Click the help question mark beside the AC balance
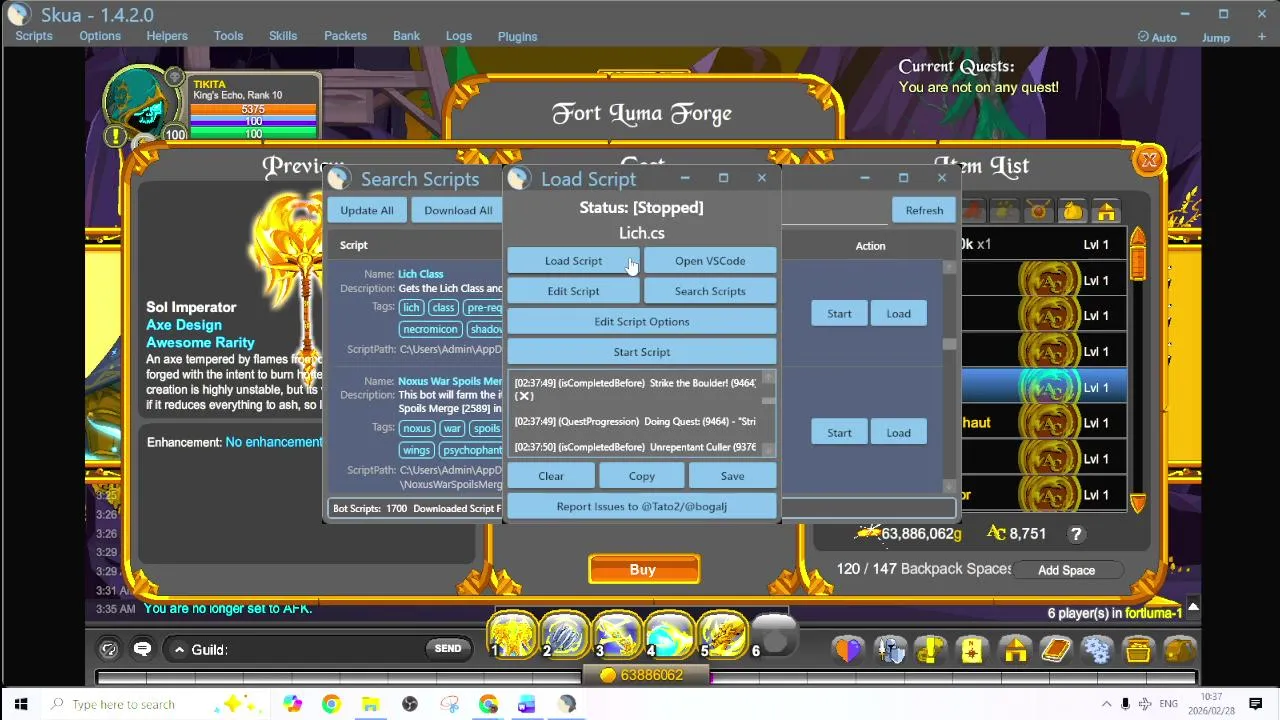 [x=1076, y=534]
